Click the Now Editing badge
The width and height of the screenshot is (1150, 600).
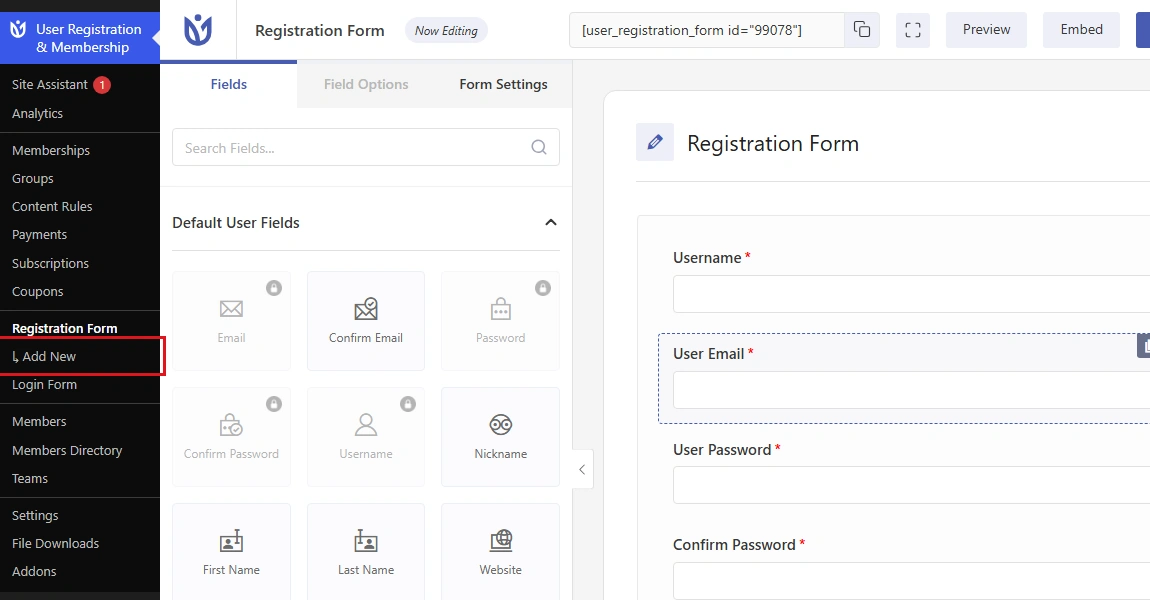446,30
